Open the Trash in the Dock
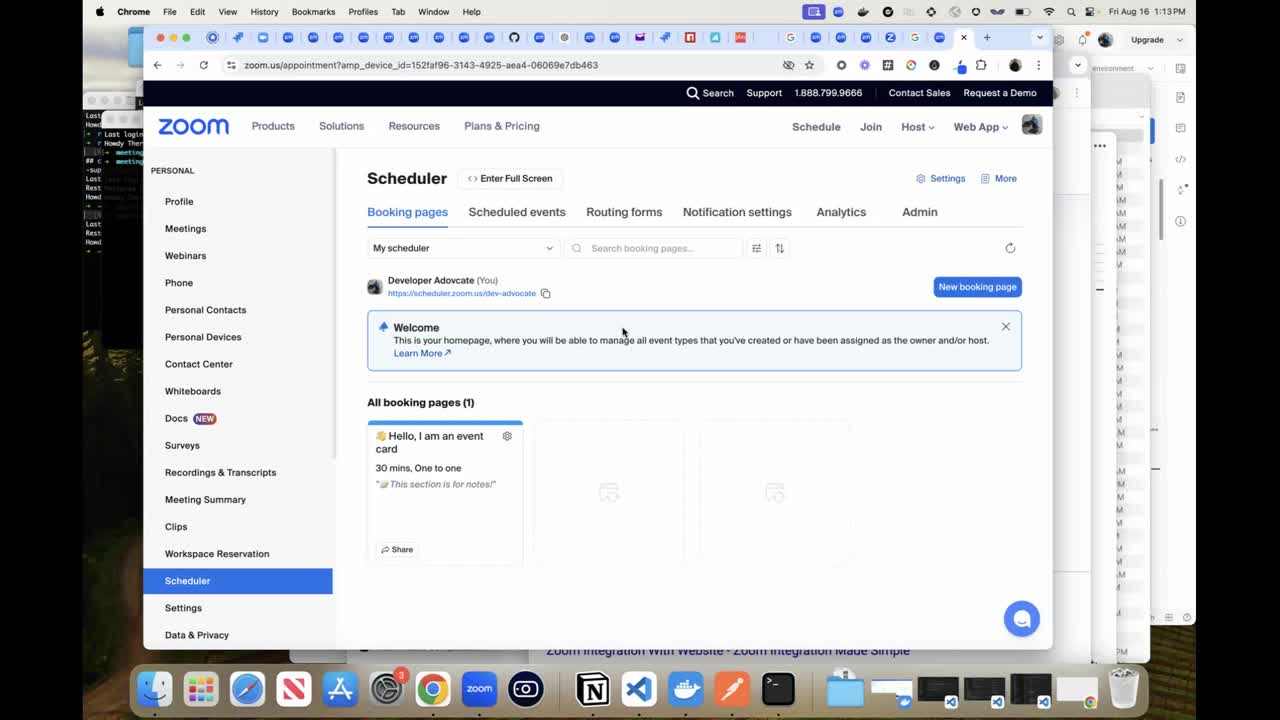The image size is (1280, 720). [1124, 688]
